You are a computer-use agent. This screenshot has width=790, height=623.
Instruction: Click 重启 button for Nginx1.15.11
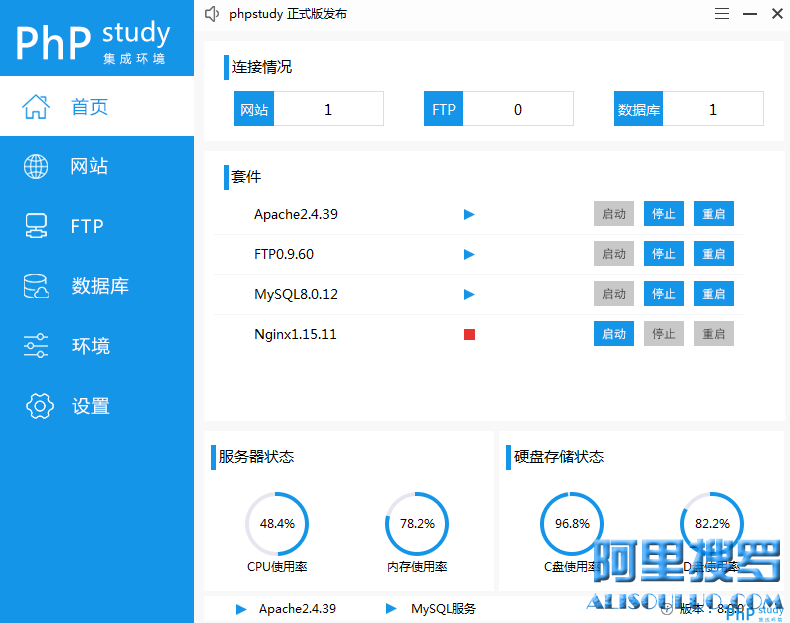(x=713, y=333)
